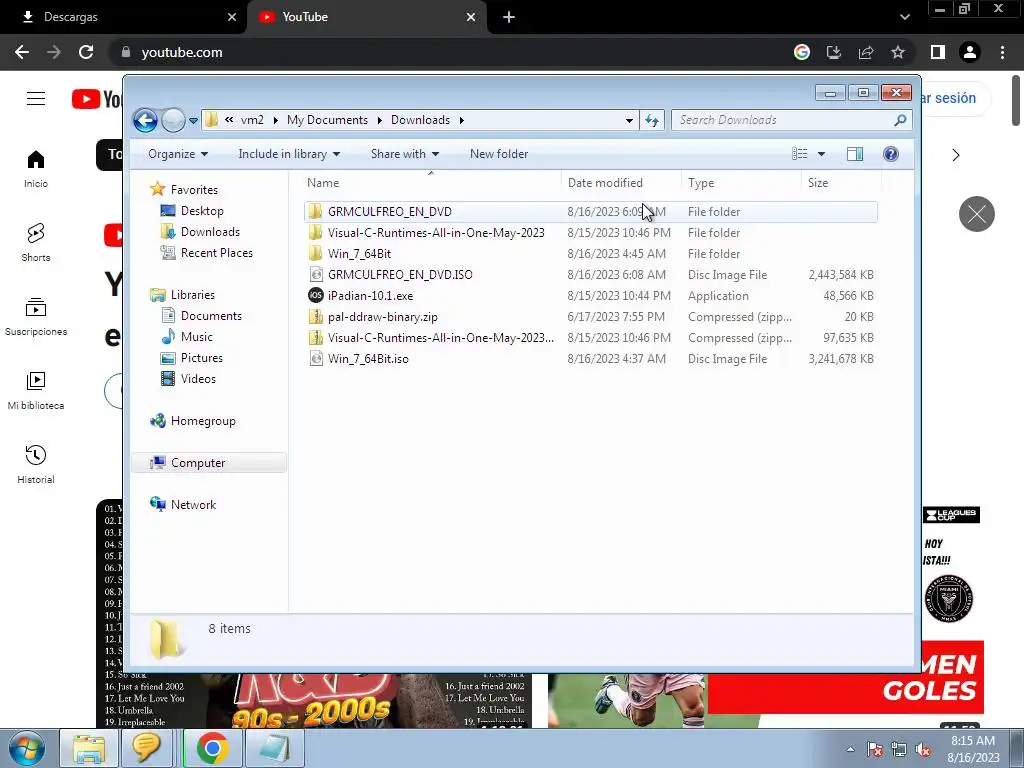Open Desktop under Favorites
This screenshot has height=768, width=1024.
[x=202, y=211]
